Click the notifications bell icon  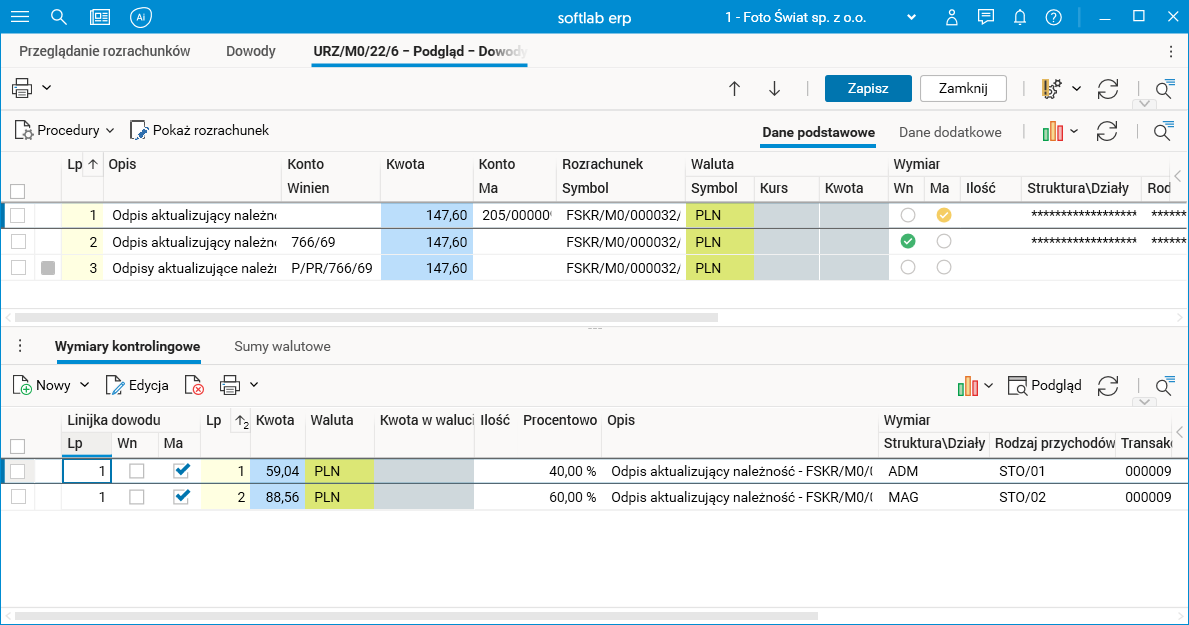coord(1020,17)
